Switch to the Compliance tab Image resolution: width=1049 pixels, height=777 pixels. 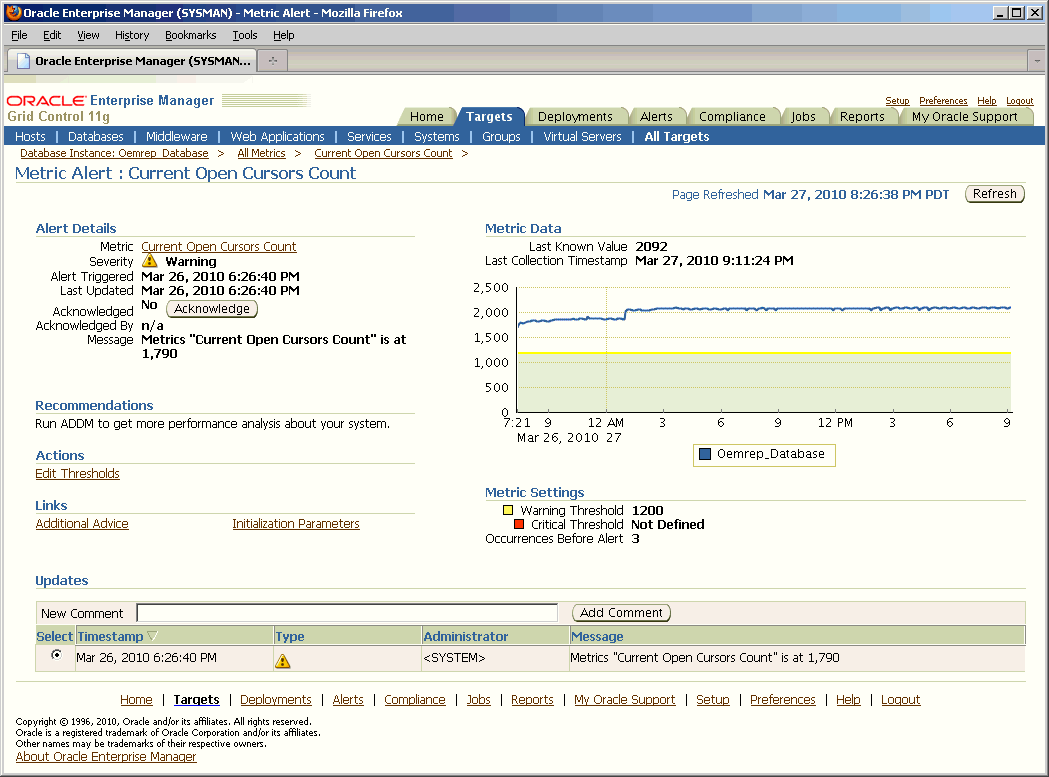[x=733, y=116]
